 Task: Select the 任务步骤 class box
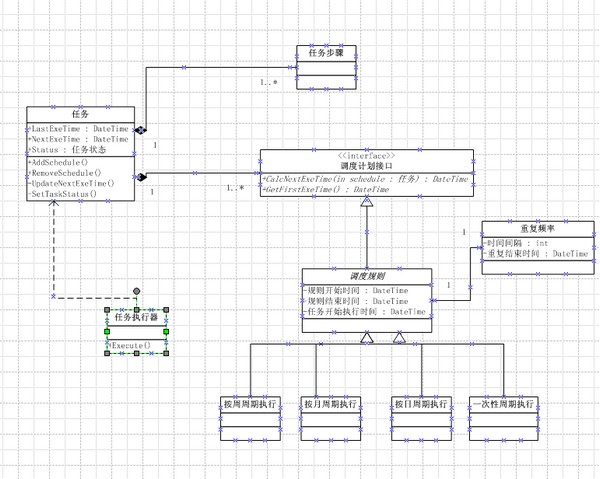326,67
